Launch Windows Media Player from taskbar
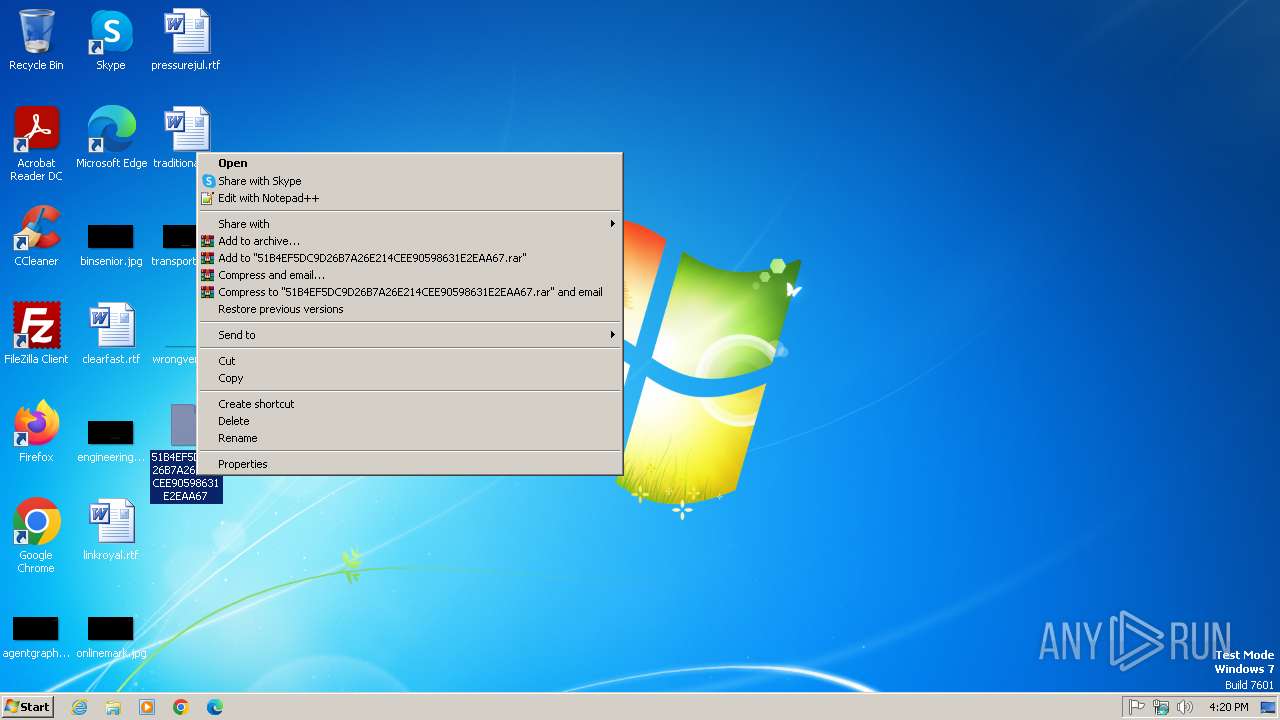This screenshot has height=720, width=1280. pos(147,707)
